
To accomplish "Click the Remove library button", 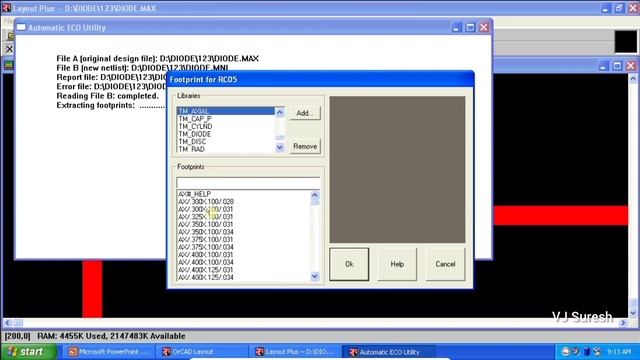I will [x=305, y=146].
